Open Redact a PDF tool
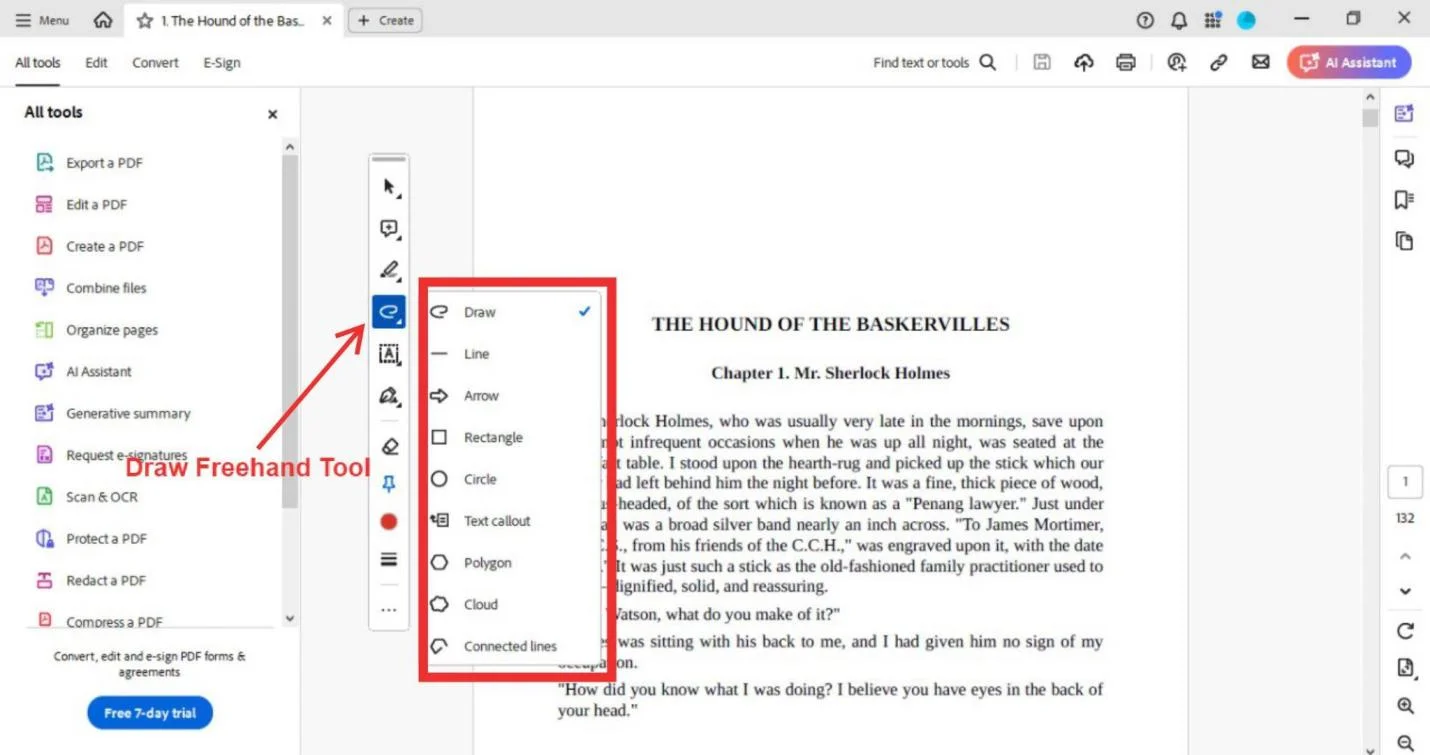This screenshot has width=1430, height=755. 90,580
